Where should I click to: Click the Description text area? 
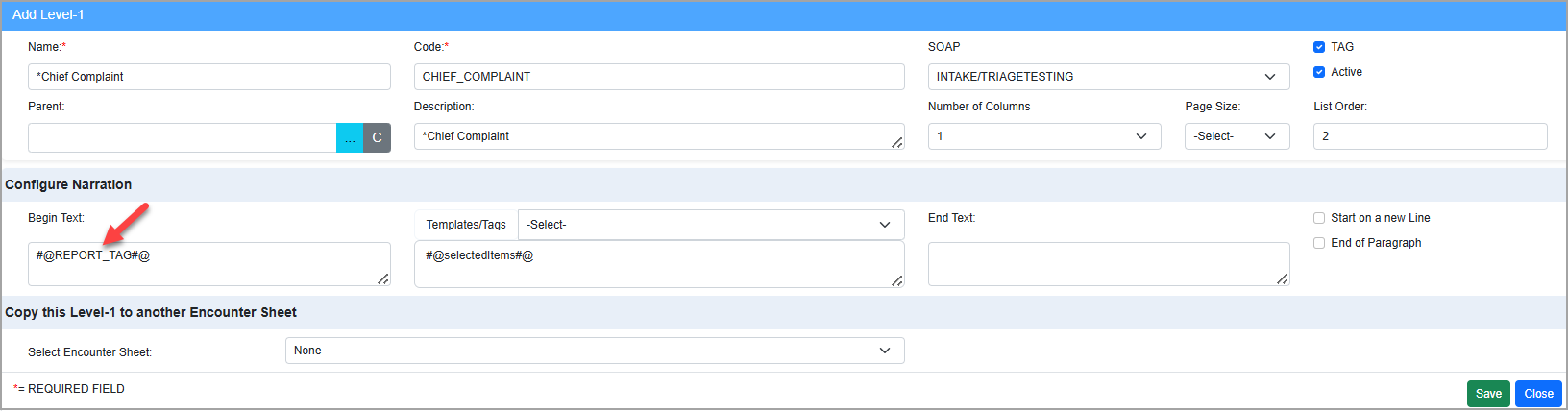tap(658, 136)
